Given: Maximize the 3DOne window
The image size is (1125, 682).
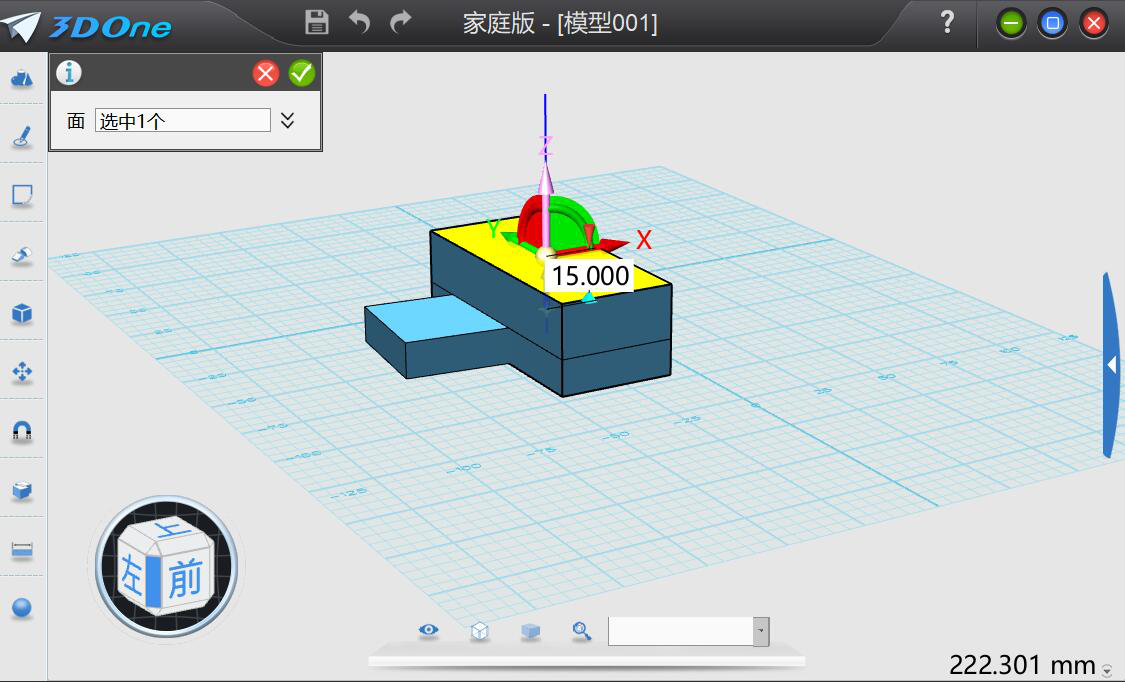Looking at the screenshot, I should coord(1053,24).
